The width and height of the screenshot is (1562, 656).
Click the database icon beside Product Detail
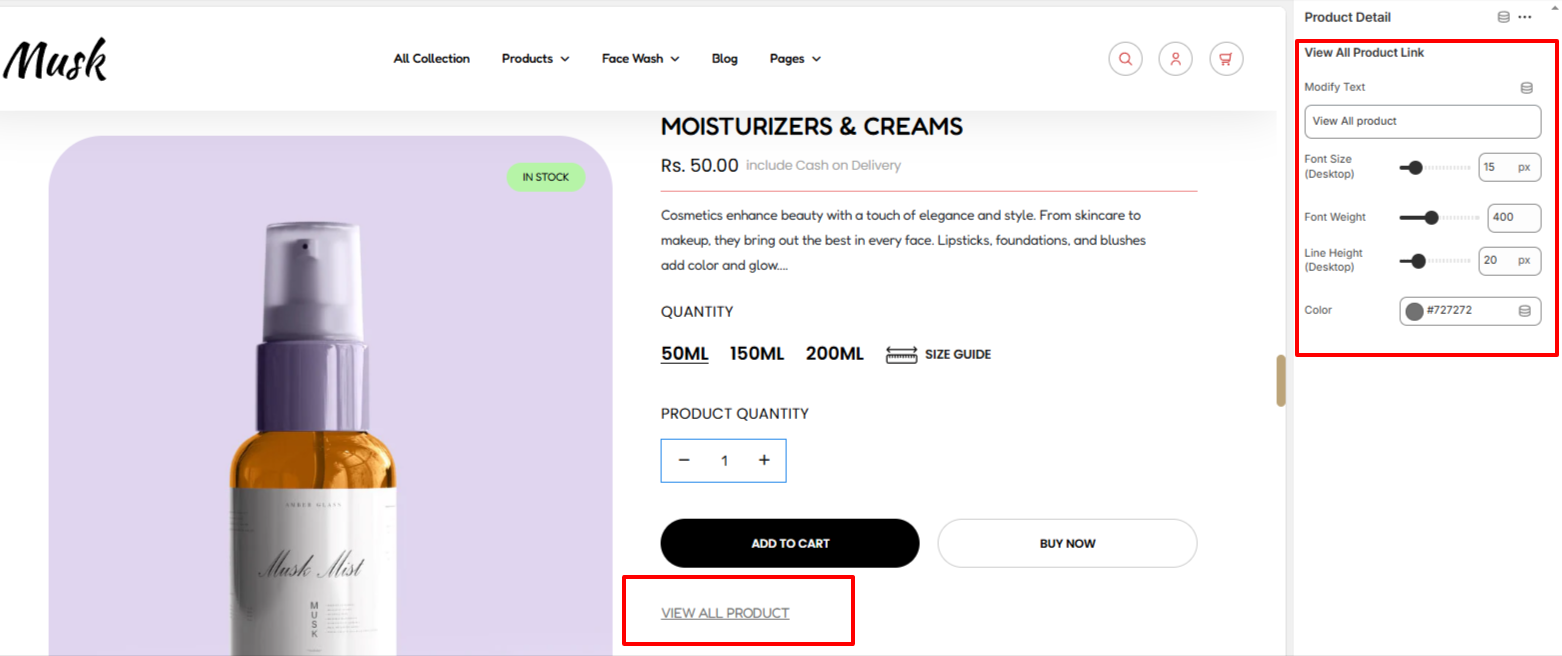coord(1502,17)
